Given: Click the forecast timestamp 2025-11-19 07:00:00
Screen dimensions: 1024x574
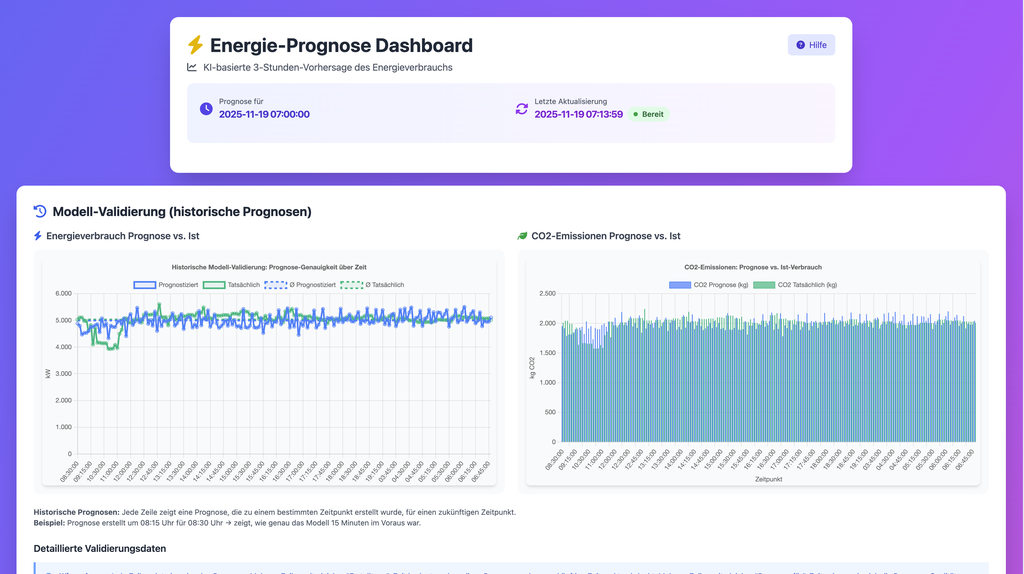Looking at the screenshot, I should [x=264, y=114].
